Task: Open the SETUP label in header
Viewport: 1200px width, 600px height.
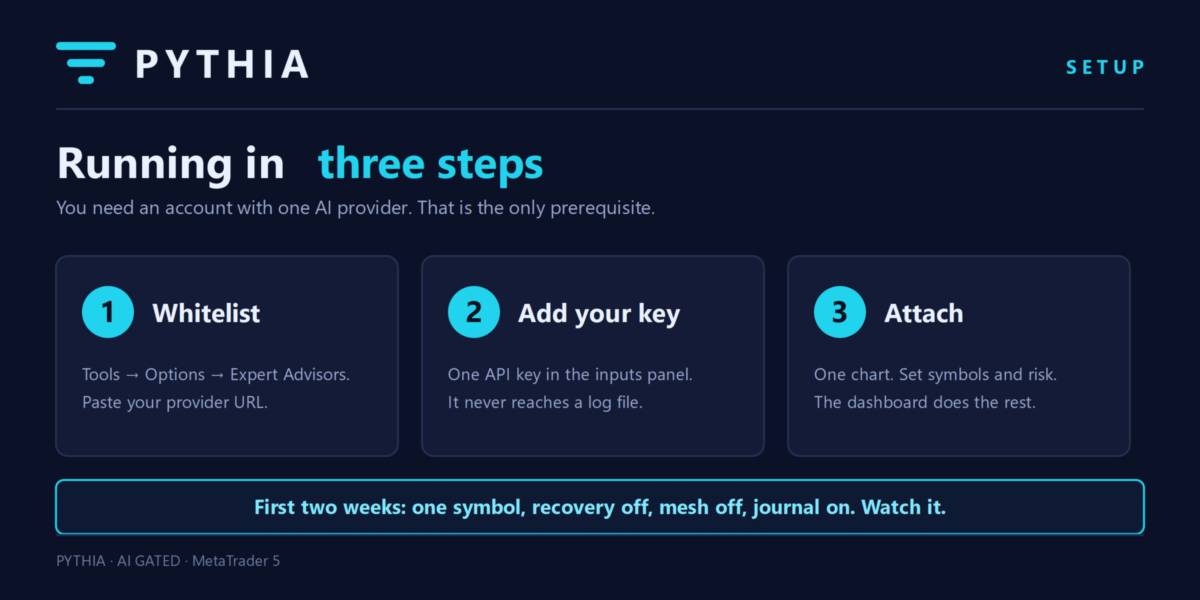Action: [x=1105, y=67]
